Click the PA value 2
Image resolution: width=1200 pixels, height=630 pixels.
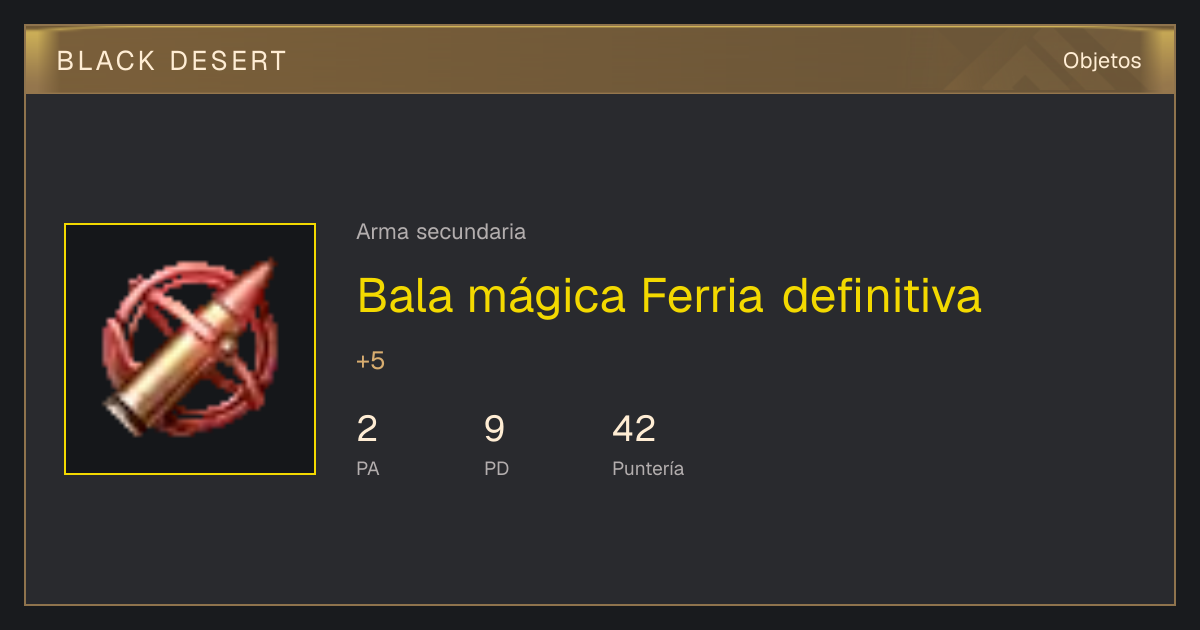click(x=367, y=429)
